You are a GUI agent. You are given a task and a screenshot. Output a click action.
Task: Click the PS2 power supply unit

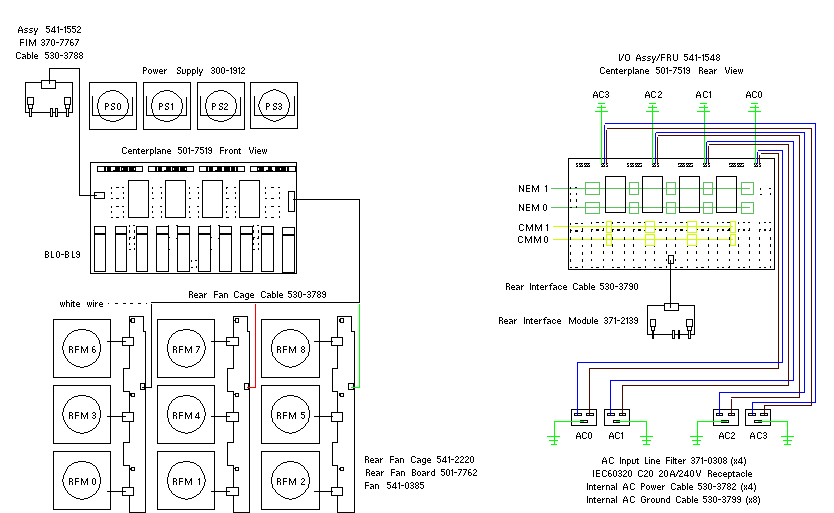220,105
